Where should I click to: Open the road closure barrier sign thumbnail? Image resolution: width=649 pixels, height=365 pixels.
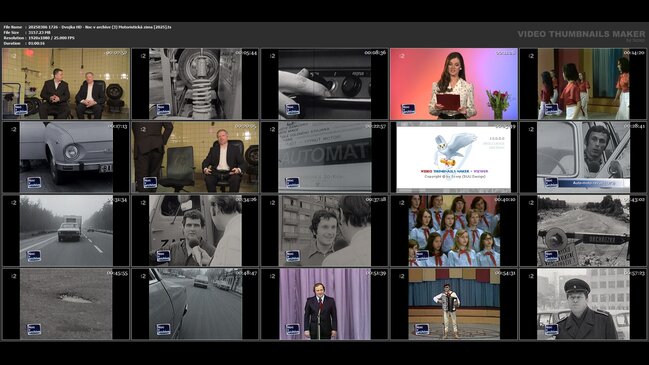tap(583, 231)
